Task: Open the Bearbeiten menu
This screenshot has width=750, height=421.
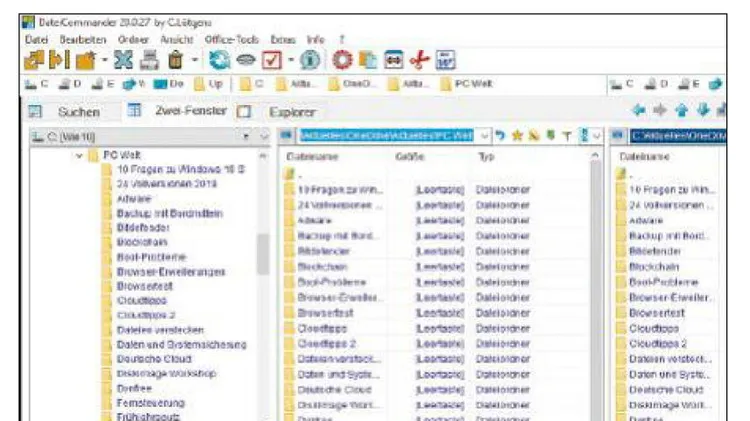Action: pos(83,40)
